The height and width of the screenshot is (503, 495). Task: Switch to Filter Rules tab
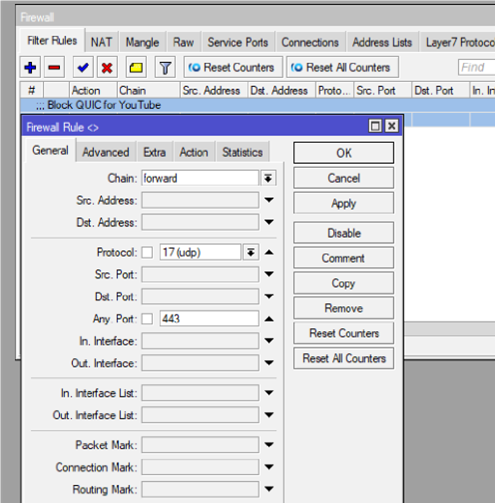[52, 41]
